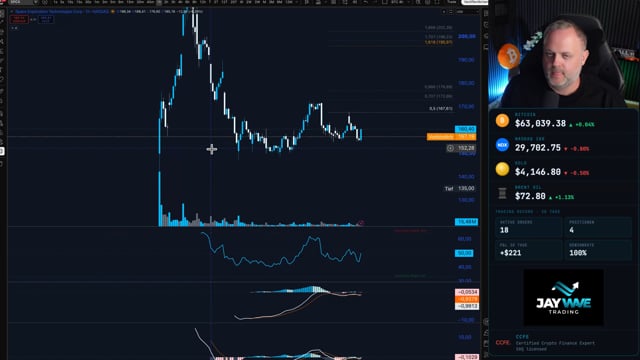Viewport: 640px width, 360px height.
Task: Select the highlighted timeframe in top toolbar
Action: pyautogui.click(x=159, y=2)
